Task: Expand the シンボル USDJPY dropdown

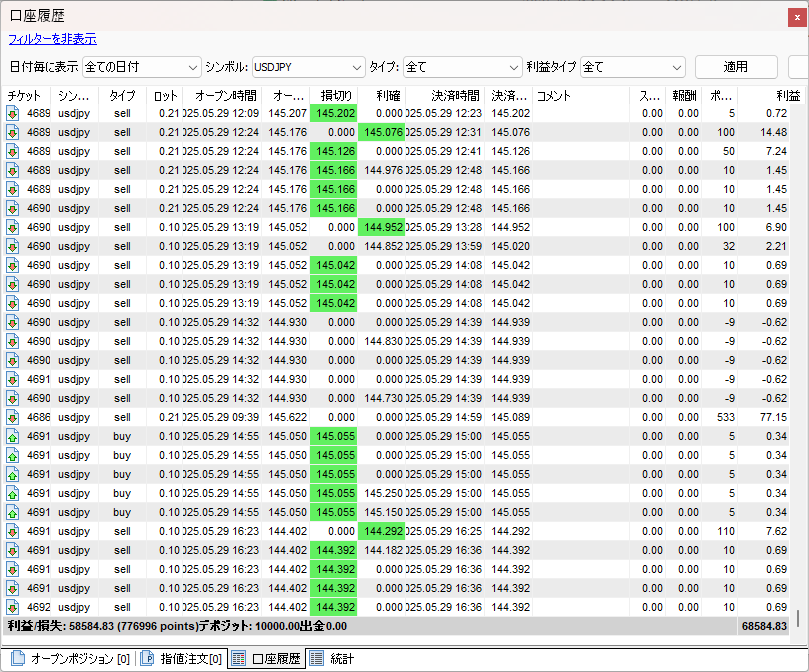Action: (x=308, y=67)
